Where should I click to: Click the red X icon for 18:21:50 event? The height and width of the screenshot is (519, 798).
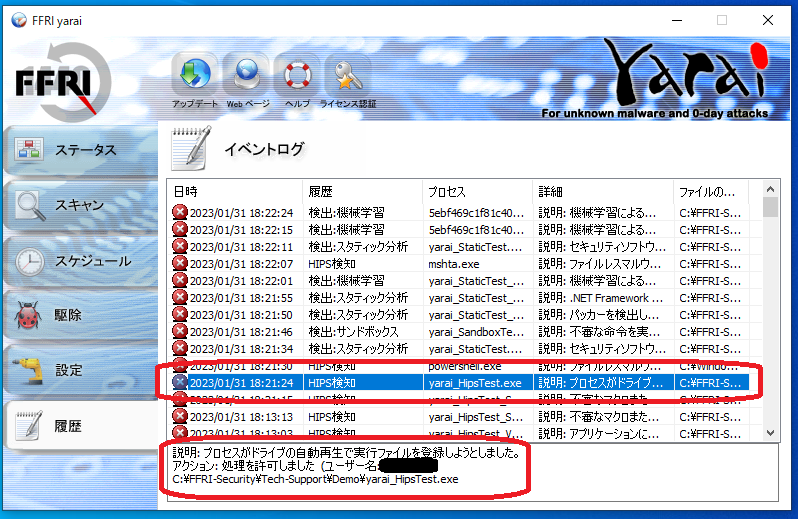point(180,314)
